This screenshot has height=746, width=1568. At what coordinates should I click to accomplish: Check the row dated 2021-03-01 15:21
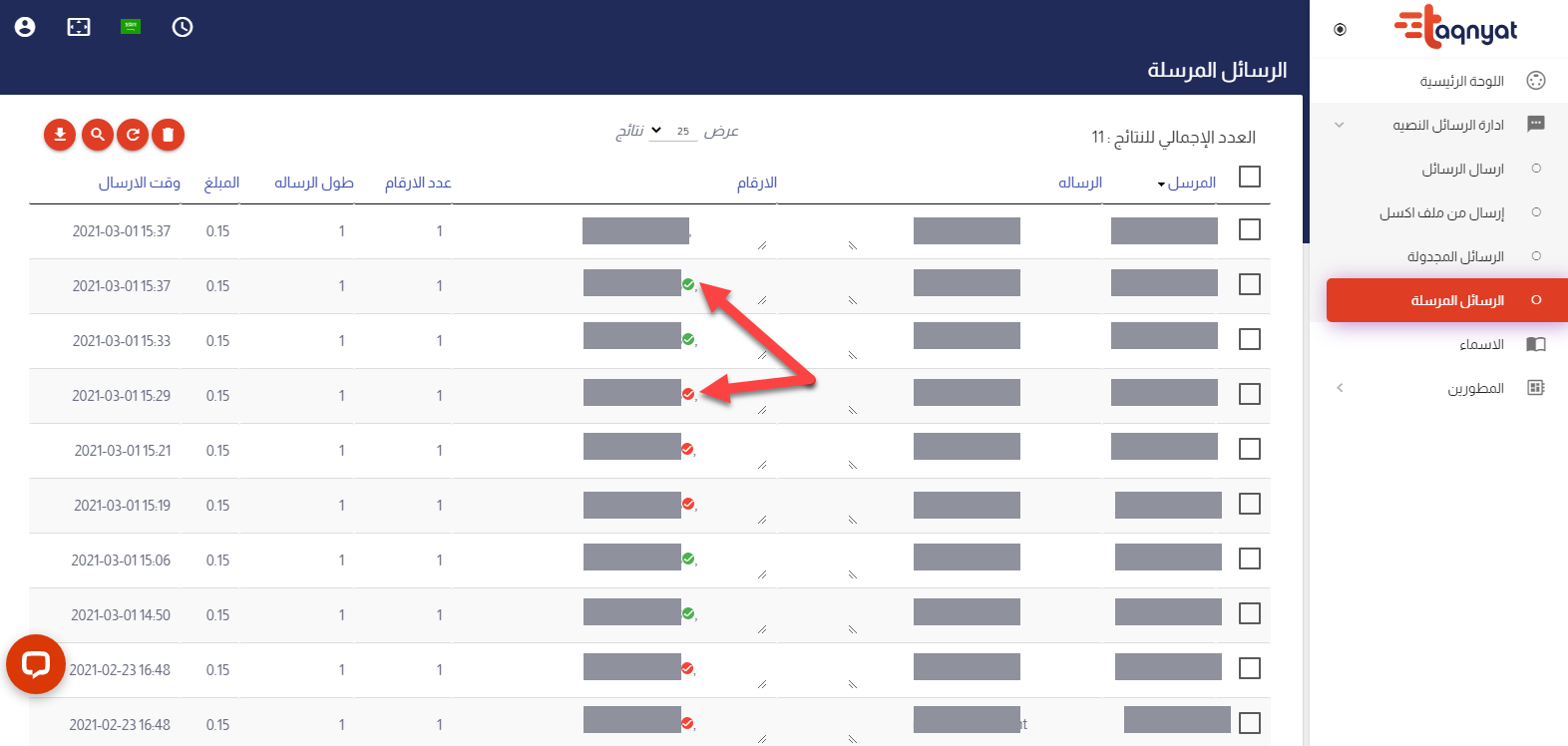click(1250, 449)
